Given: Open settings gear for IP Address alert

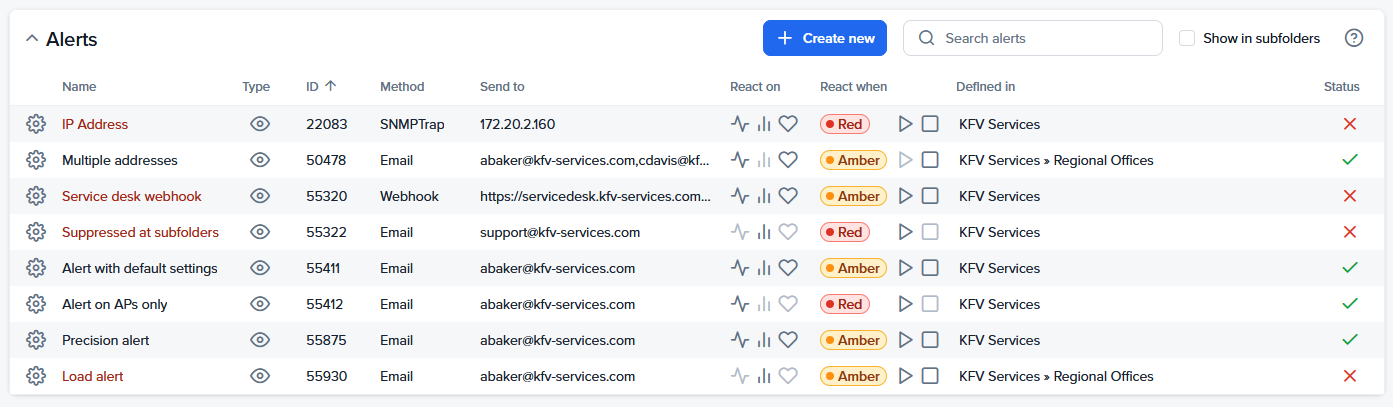Looking at the screenshot, I should [36, 124].
